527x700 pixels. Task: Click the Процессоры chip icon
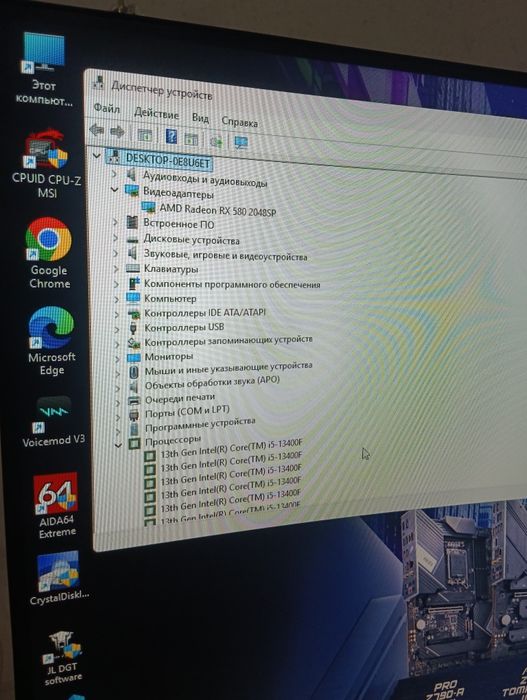tap(134, 443)
